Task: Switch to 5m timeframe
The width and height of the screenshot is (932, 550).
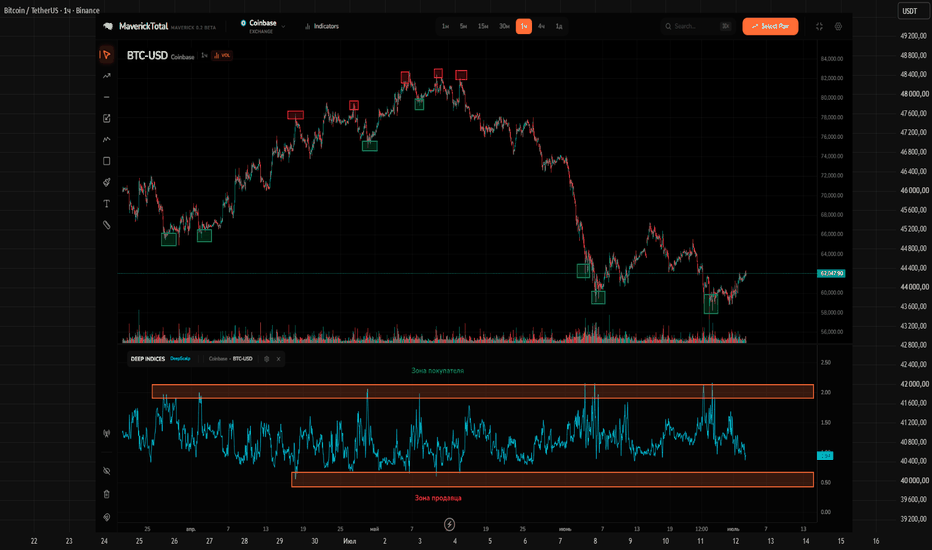Action: [463, 26]
